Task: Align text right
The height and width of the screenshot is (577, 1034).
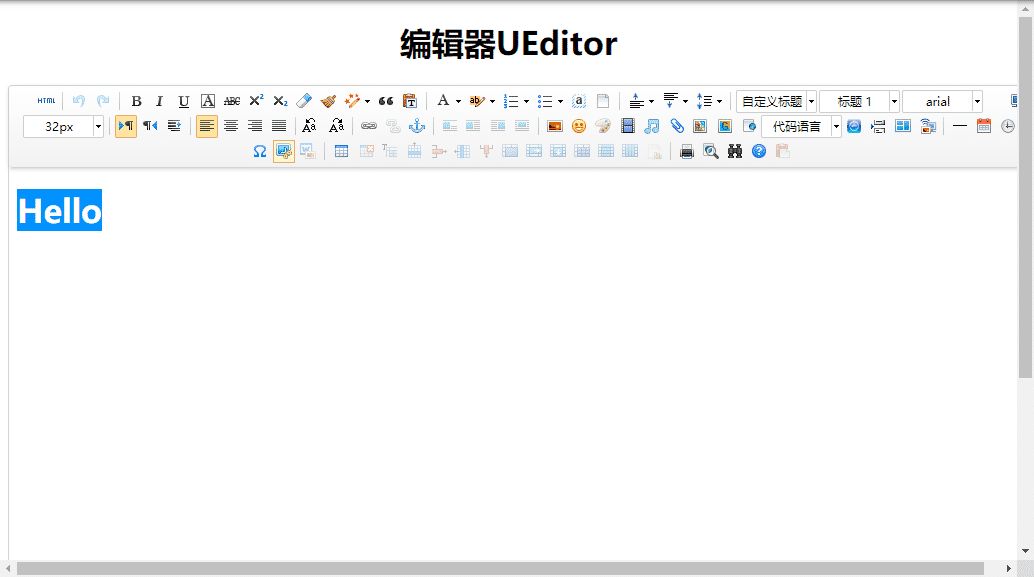Action: (255, 126)
